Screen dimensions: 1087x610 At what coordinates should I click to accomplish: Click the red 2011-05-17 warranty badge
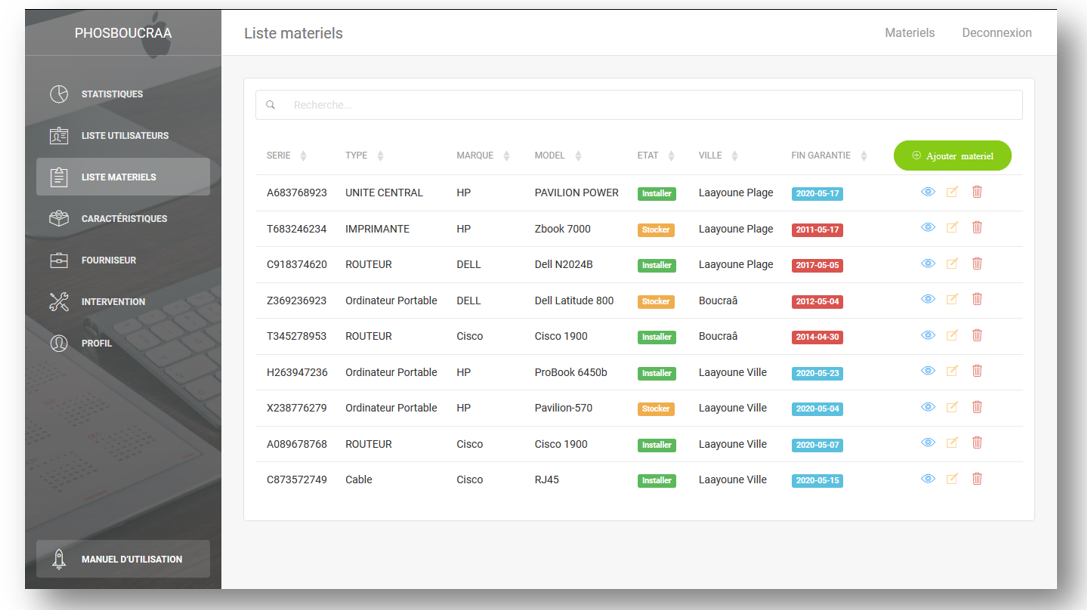click(817, 229)
